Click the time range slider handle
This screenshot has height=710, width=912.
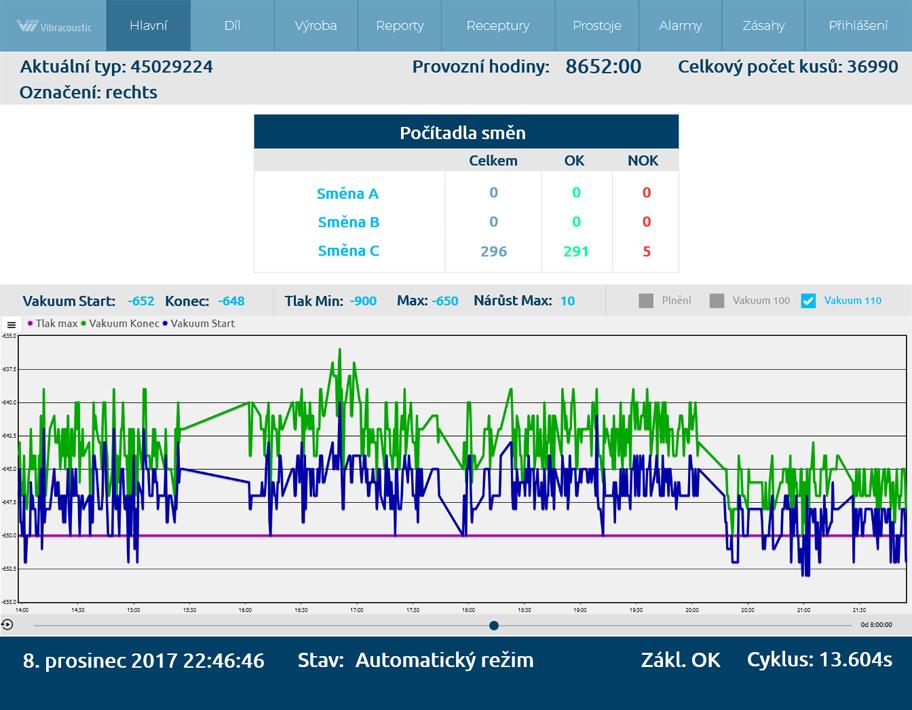point(494,626)
